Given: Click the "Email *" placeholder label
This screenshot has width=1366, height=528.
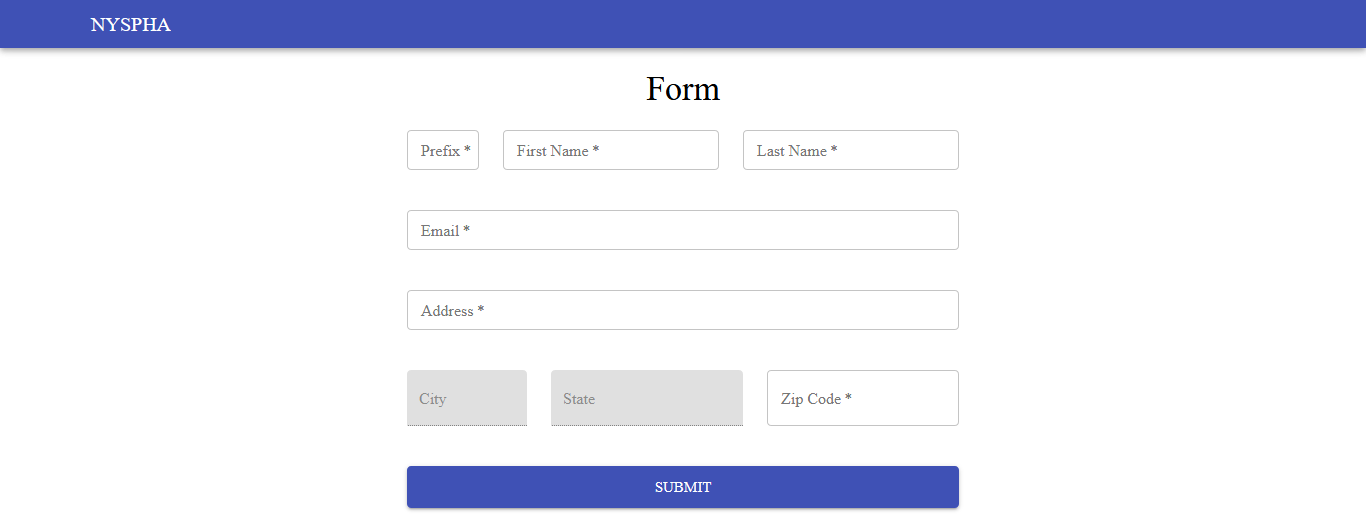Looking at the screenshot, I should (445, 231).
